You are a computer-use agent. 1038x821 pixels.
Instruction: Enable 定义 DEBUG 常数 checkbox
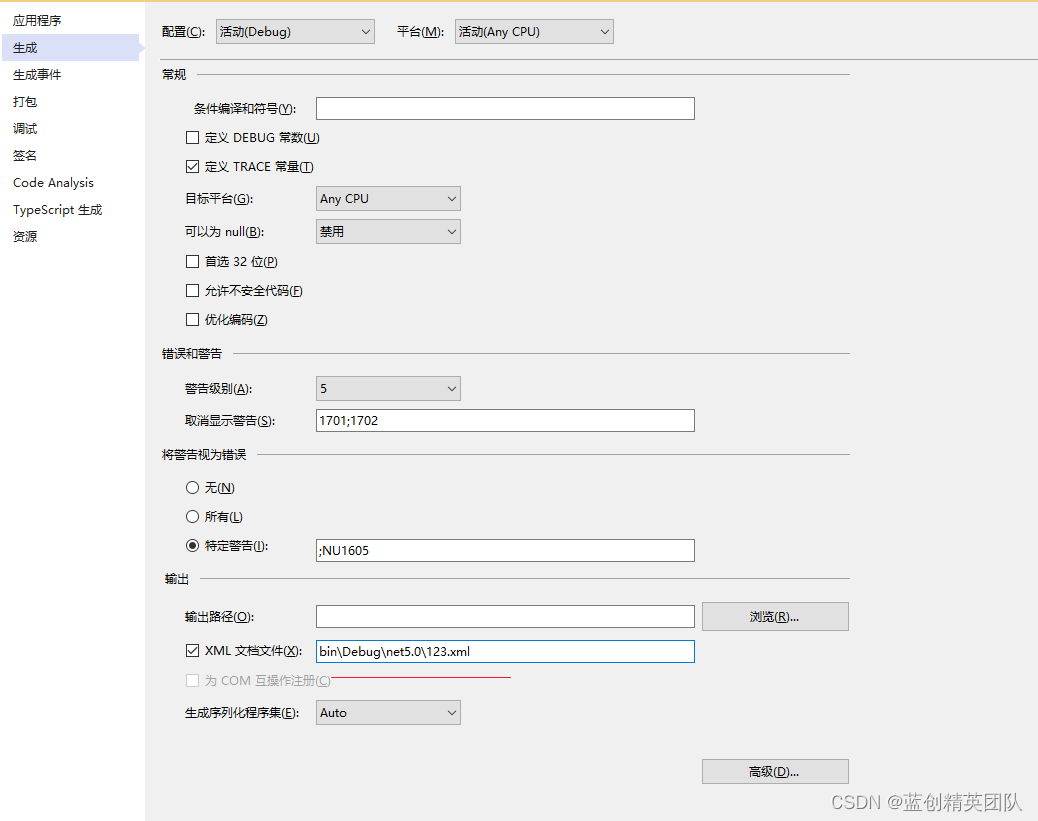(x=193, y=138)
